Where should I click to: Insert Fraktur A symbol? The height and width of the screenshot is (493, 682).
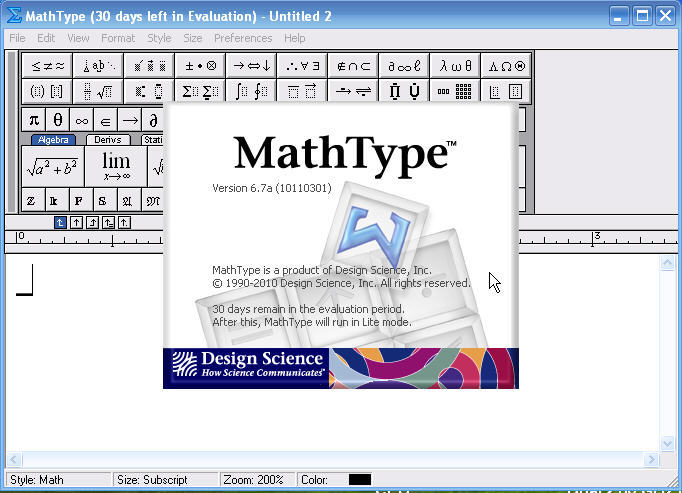pos(129,201)
